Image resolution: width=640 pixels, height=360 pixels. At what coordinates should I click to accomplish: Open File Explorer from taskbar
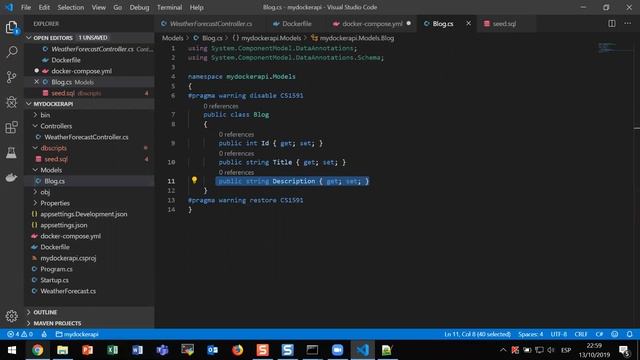pyautogui.click(x=62, y=350)
